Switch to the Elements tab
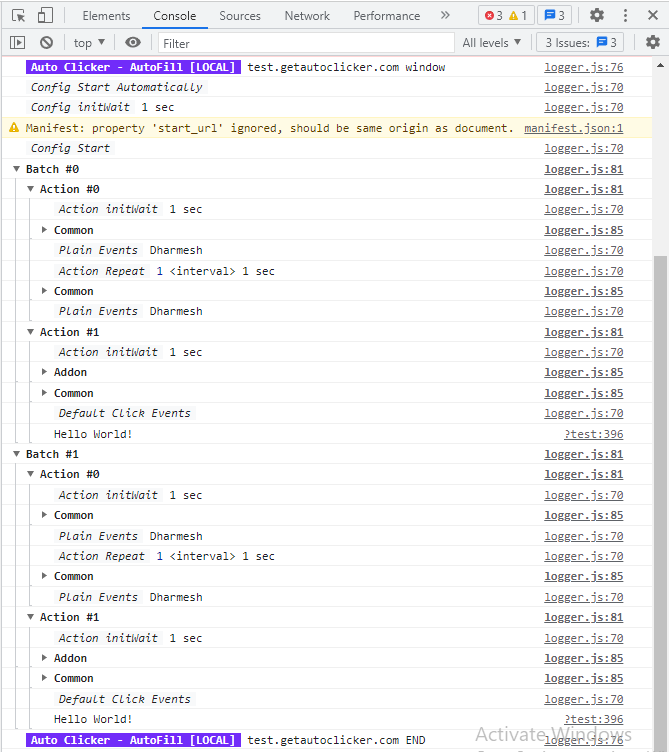This screenshot has width=669, height=752. (106, 16)
